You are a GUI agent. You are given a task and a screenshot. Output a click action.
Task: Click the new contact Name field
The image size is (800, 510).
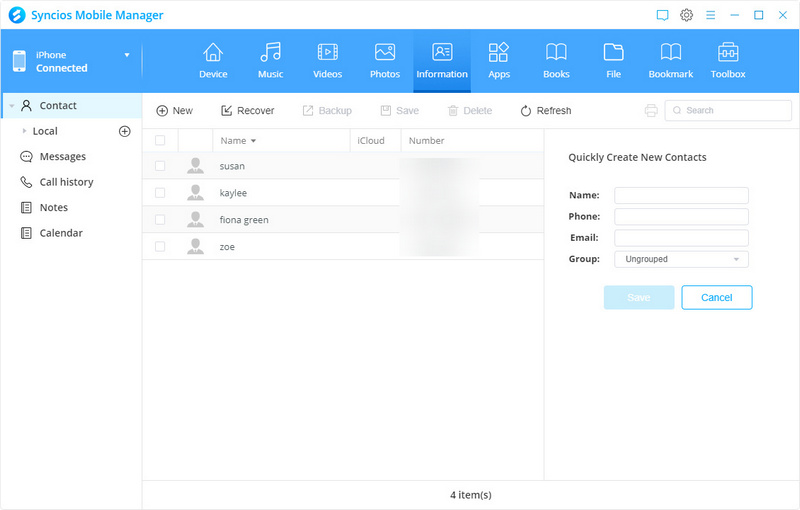[x=681, y=195]
